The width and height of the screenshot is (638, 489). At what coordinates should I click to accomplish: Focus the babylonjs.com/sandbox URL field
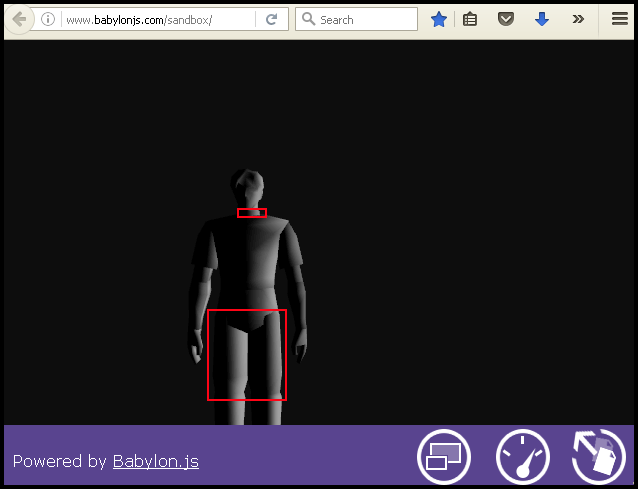point(157,20)
